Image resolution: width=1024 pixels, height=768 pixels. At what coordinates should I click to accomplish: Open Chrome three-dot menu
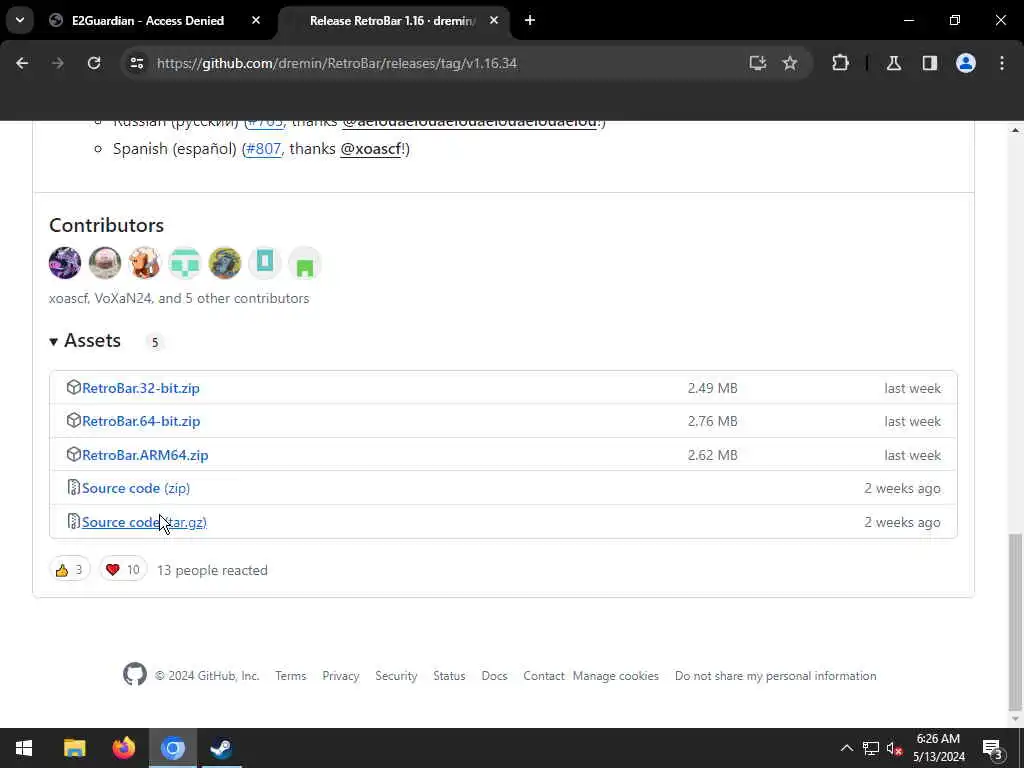click(1002, 63)
